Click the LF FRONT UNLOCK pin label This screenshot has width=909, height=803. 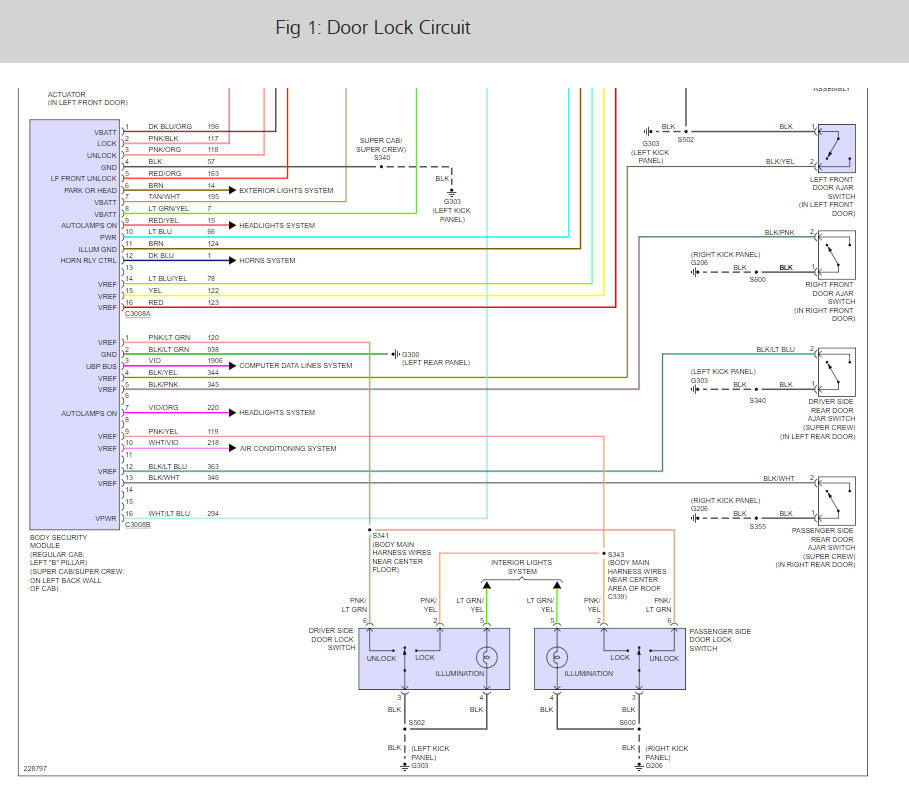[83, 179]
